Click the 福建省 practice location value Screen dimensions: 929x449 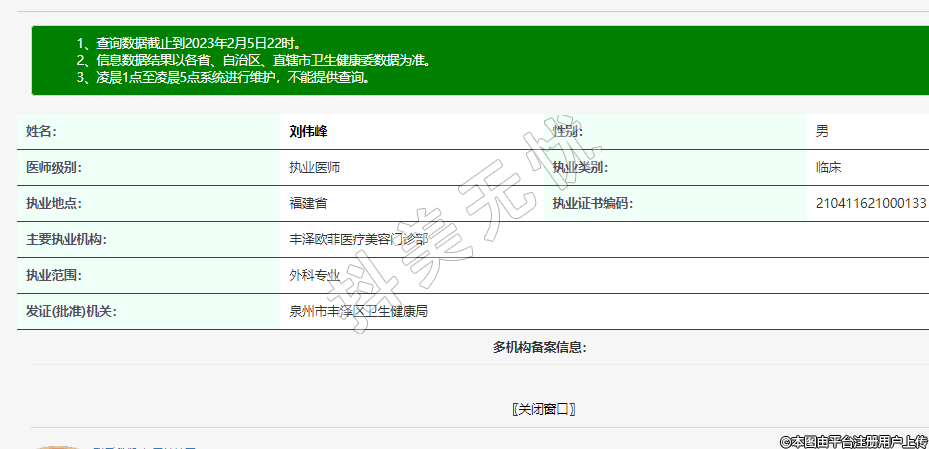click(x=308, y=203)
